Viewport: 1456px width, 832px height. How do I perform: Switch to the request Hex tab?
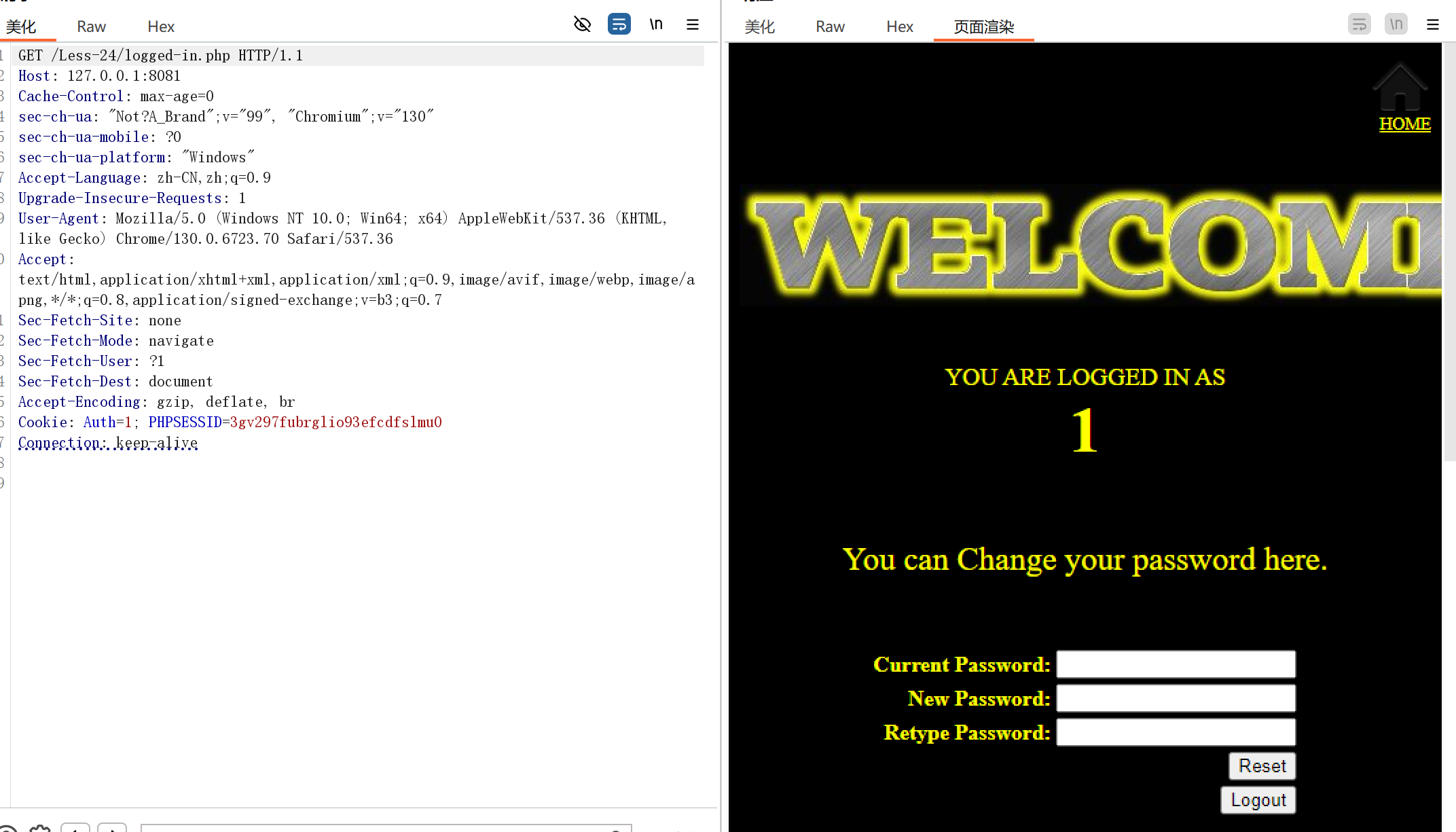coord(161,26)
